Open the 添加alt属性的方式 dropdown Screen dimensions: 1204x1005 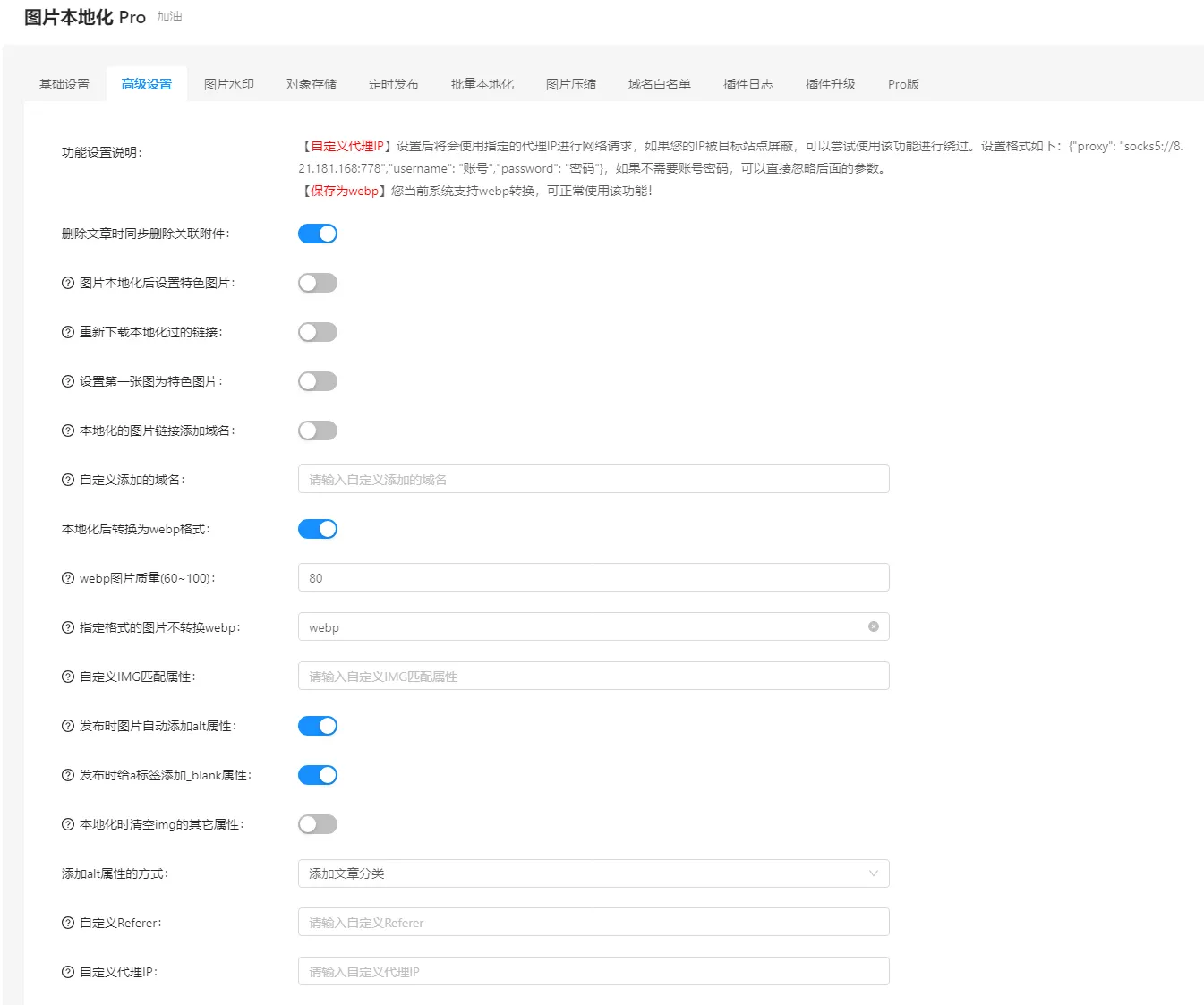593,873
